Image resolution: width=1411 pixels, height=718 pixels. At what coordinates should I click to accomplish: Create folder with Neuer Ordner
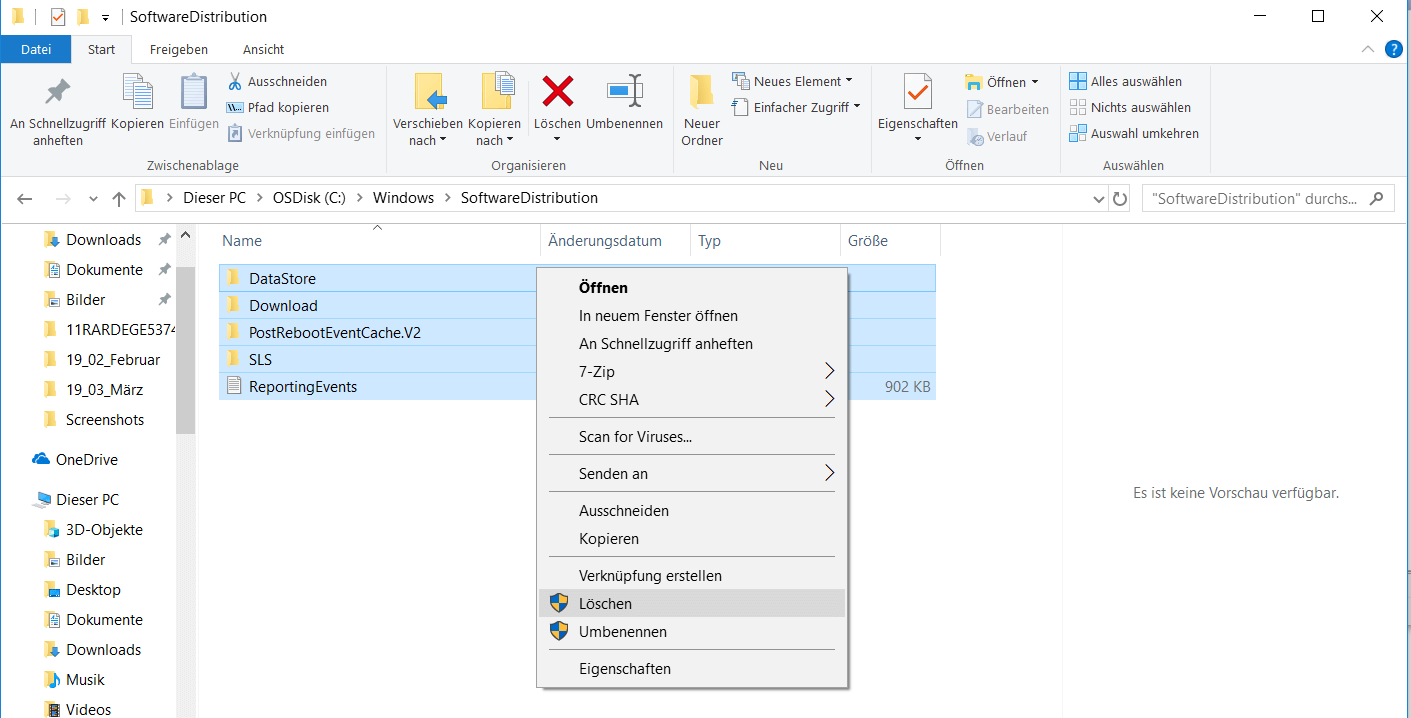tap(702, 111)
